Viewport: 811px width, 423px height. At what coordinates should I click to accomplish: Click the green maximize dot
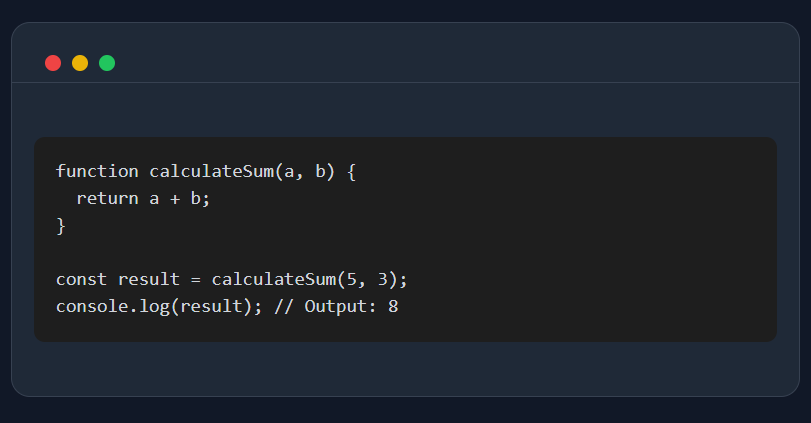click(107, 63)
